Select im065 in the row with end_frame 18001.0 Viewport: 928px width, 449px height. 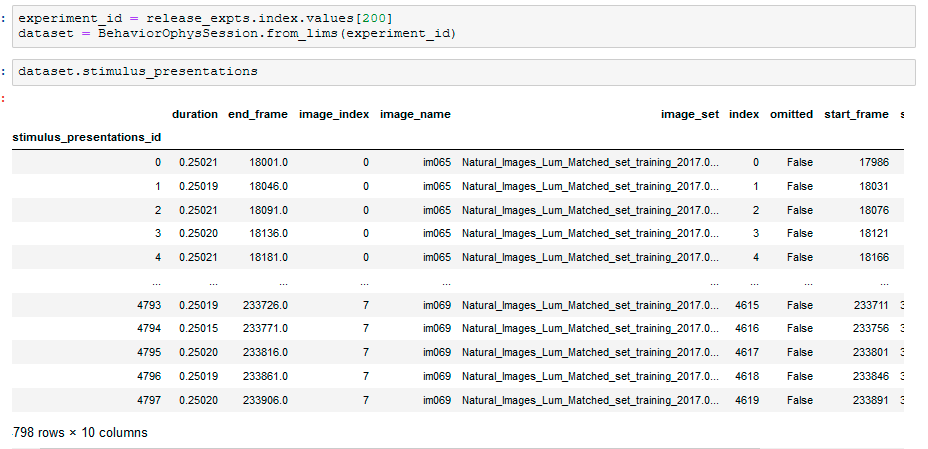coord(437,162)
